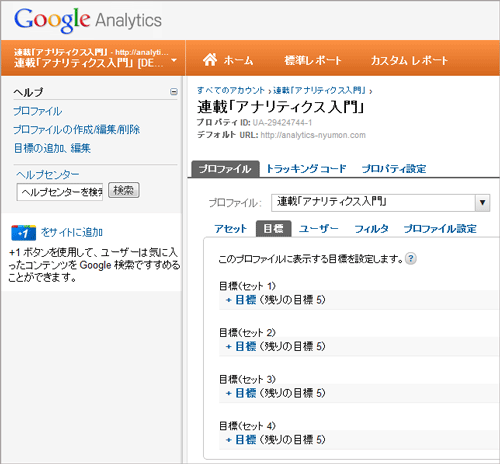Click the Google Analytics logo

click(x=88, y=20)
